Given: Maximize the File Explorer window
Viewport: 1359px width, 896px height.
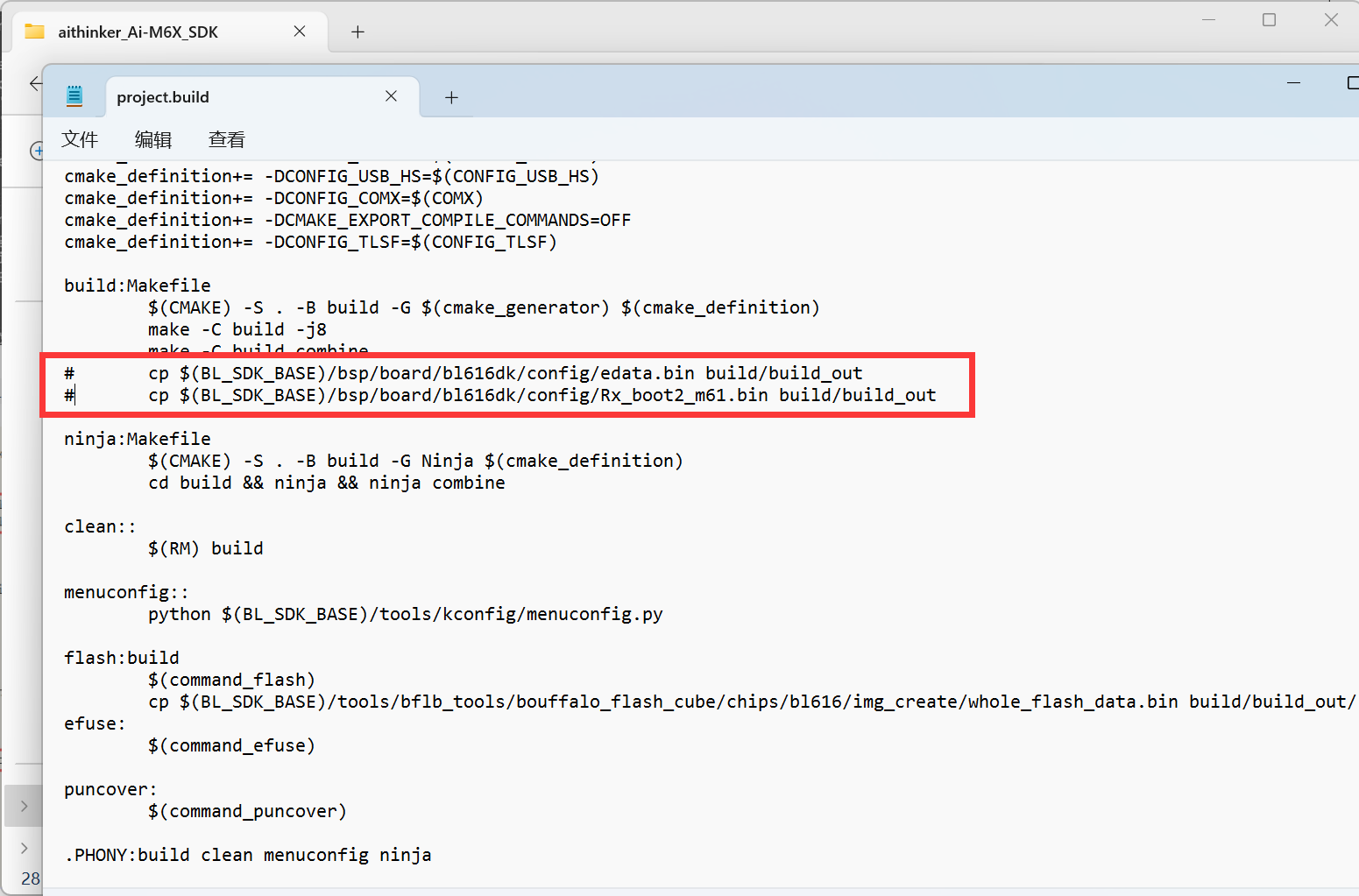Looking at the screenshot, I should (1269, 19).
